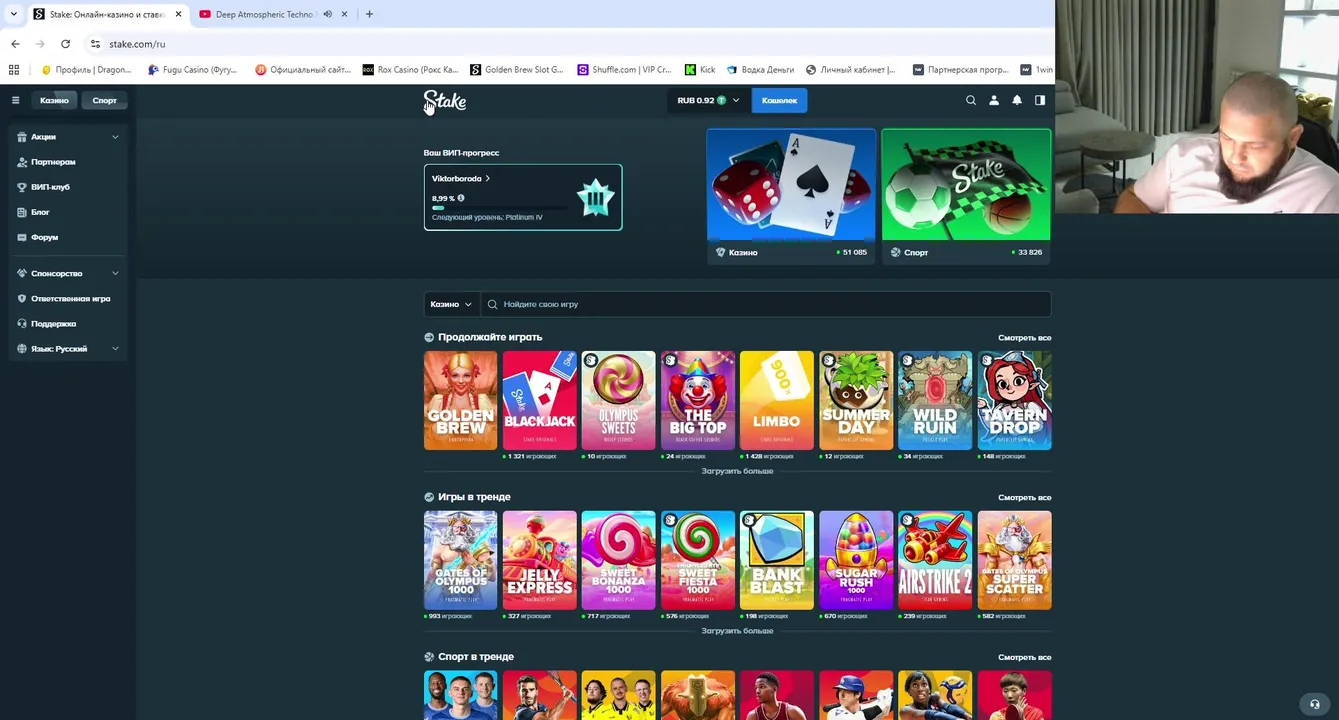Expand the Акции sidebar section

tap(68, 137)
